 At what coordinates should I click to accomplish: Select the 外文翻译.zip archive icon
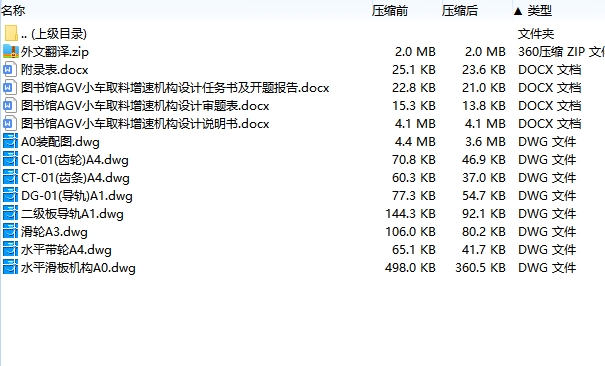pos(11,51)
